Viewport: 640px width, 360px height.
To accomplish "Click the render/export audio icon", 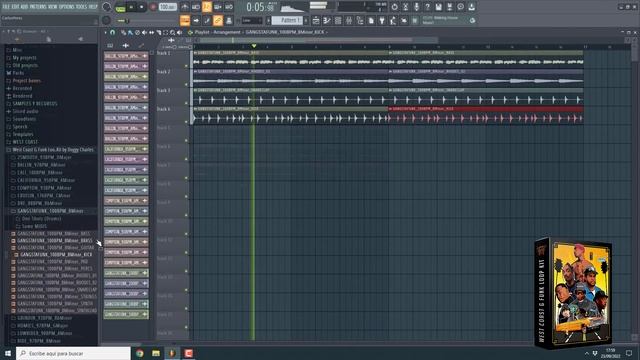I will click(449, 7).
